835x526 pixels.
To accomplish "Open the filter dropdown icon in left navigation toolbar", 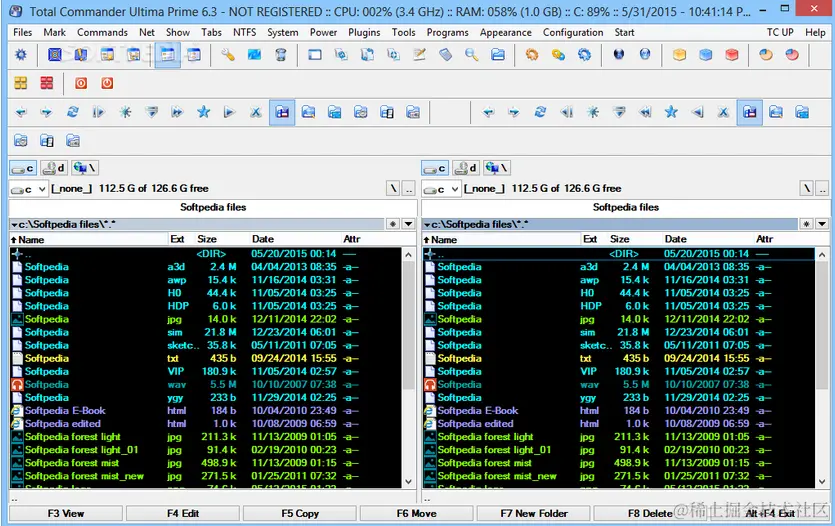I will click(151, 112).
